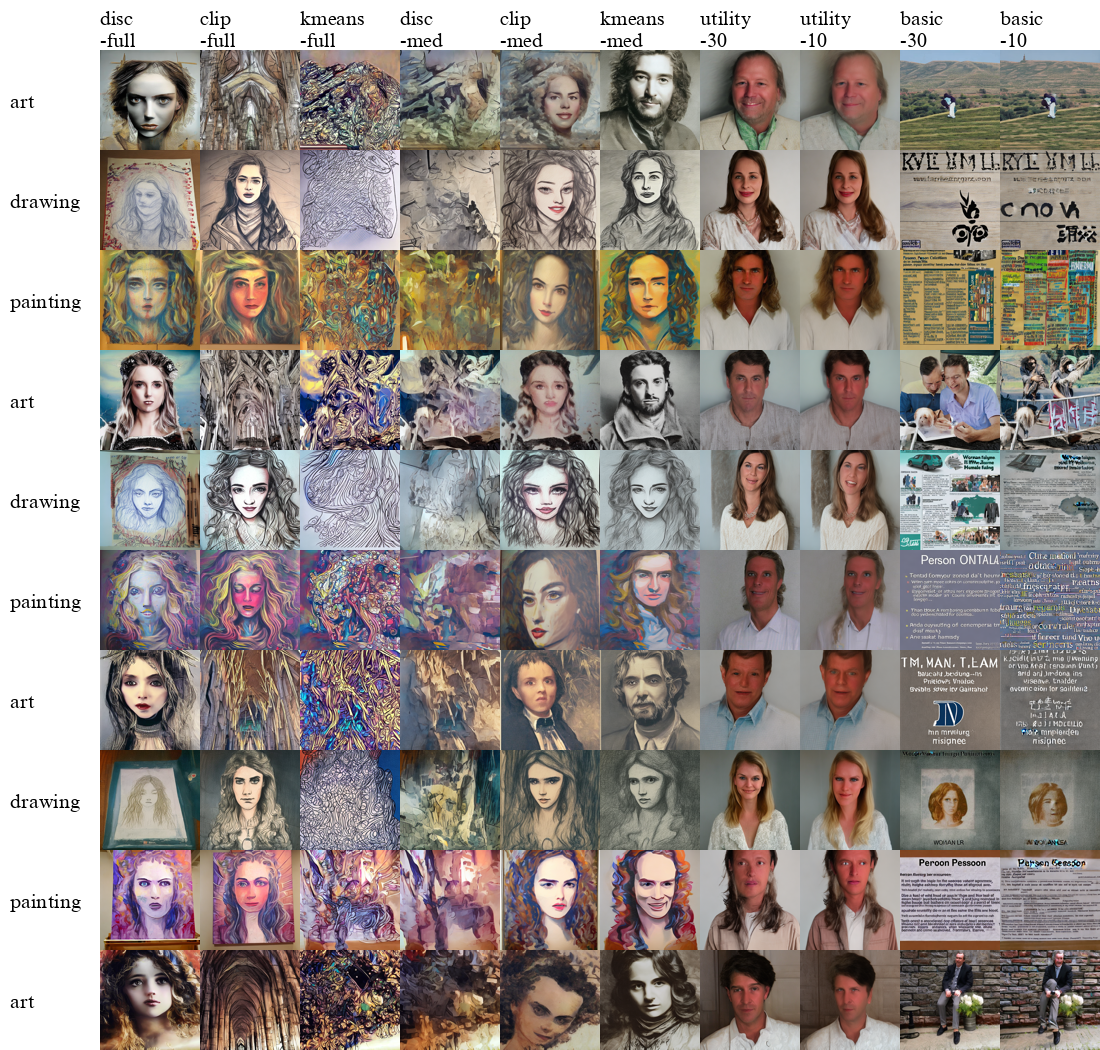Select the framed drawing on wooden table image
Viewport: 1100px width, 1050px height.
[149, 800]
